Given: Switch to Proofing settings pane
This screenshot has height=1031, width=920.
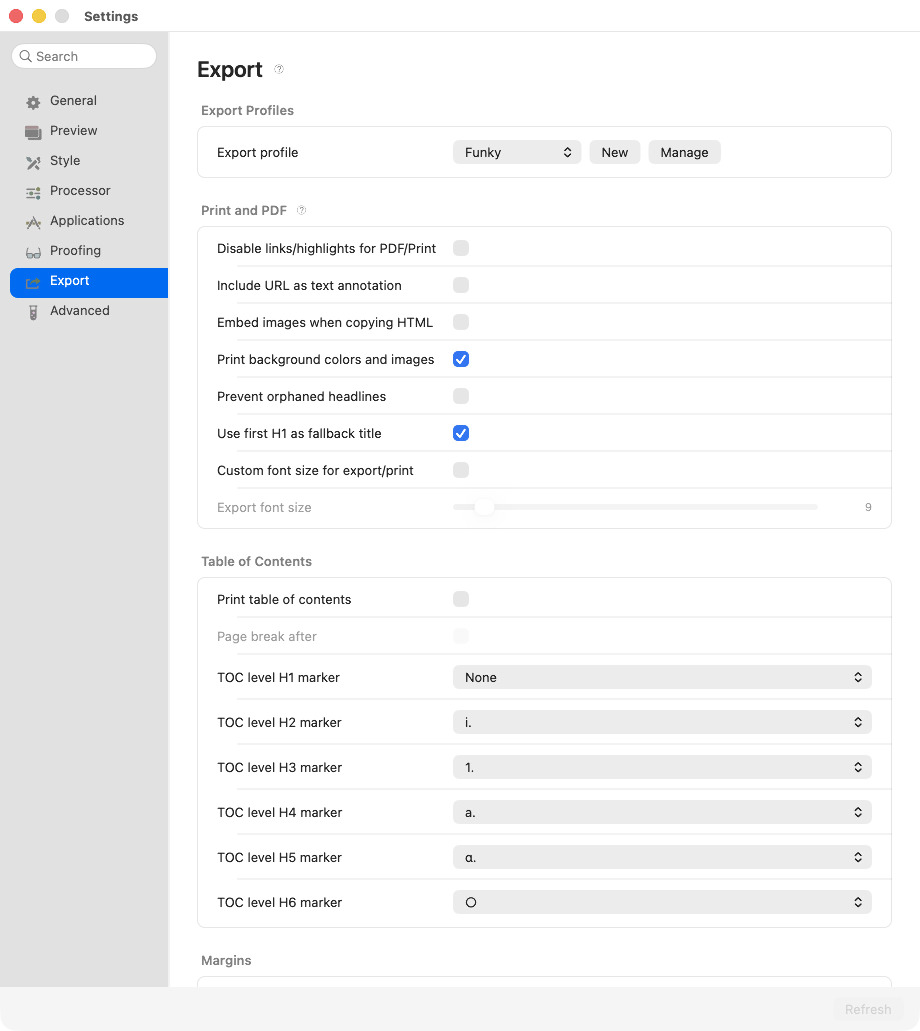Looking at the screenshot, I should [x=89, y=251].
